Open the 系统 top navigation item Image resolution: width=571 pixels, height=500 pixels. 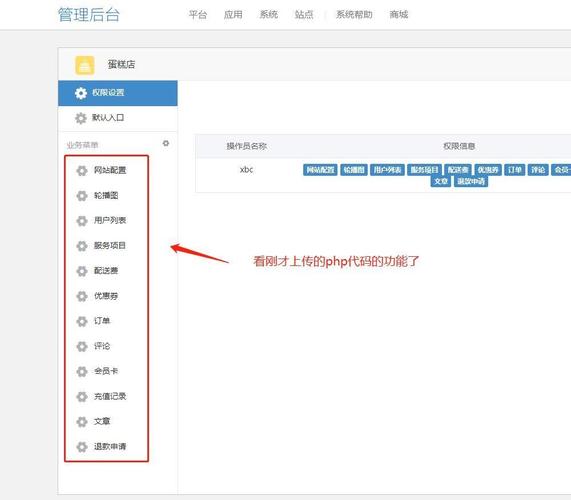[x=269, y=15]
